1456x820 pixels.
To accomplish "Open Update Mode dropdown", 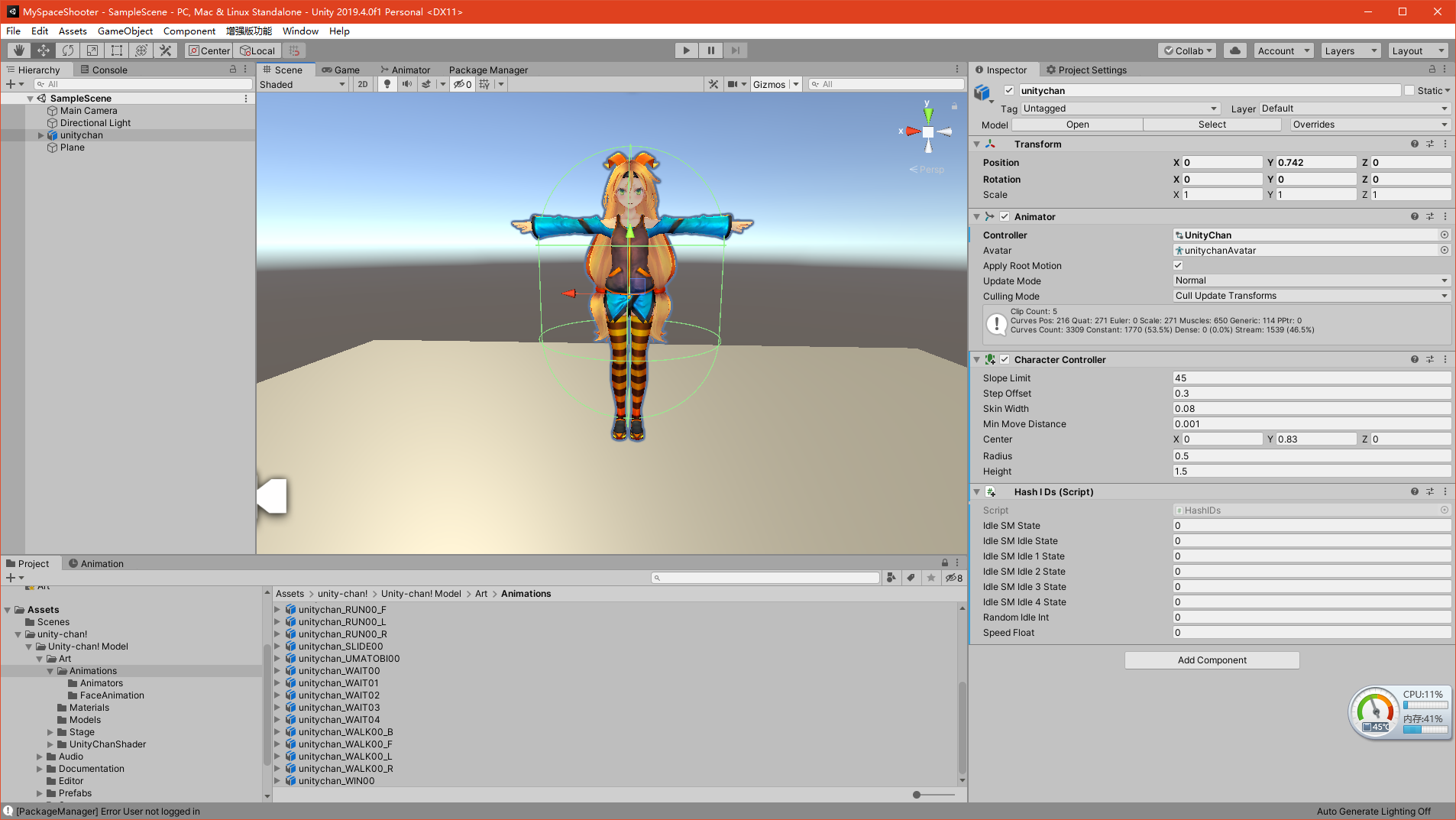I will 1312,280.
